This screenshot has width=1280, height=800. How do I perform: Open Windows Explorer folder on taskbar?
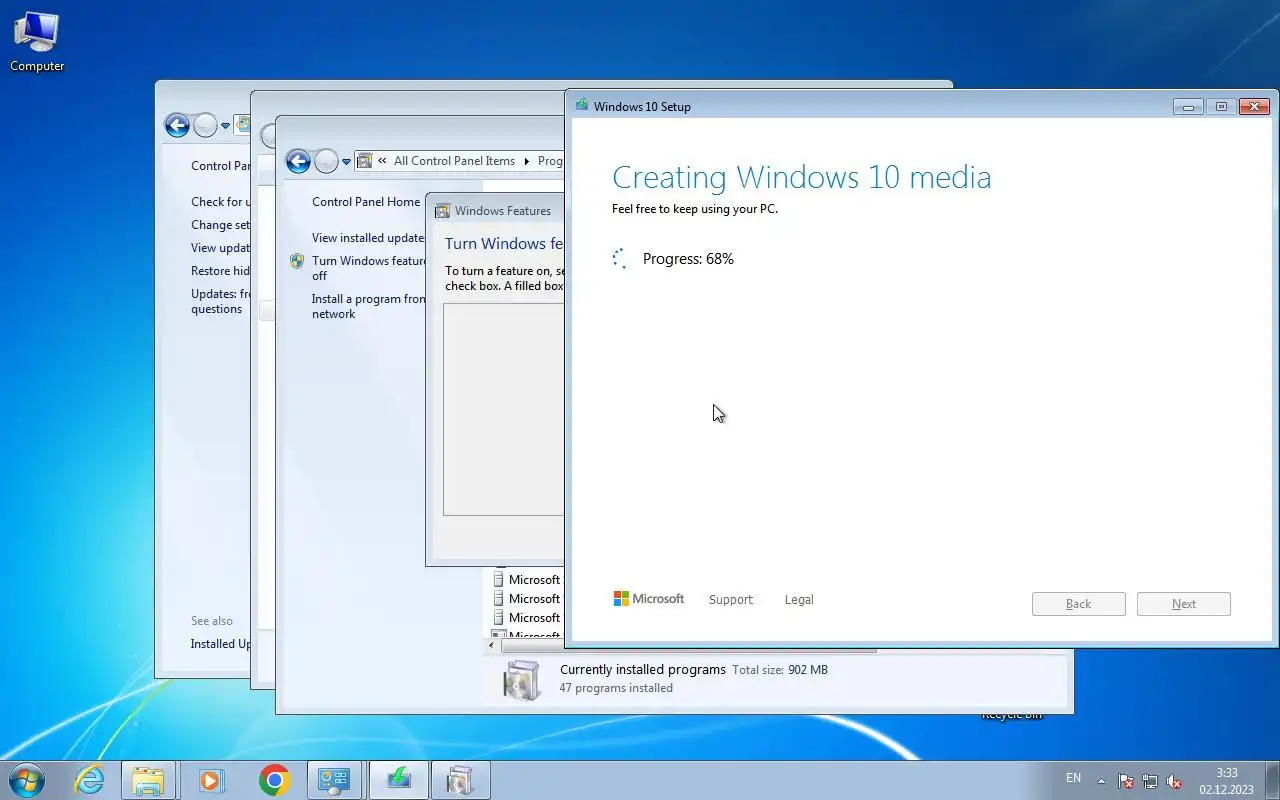[x=148, y=780]
